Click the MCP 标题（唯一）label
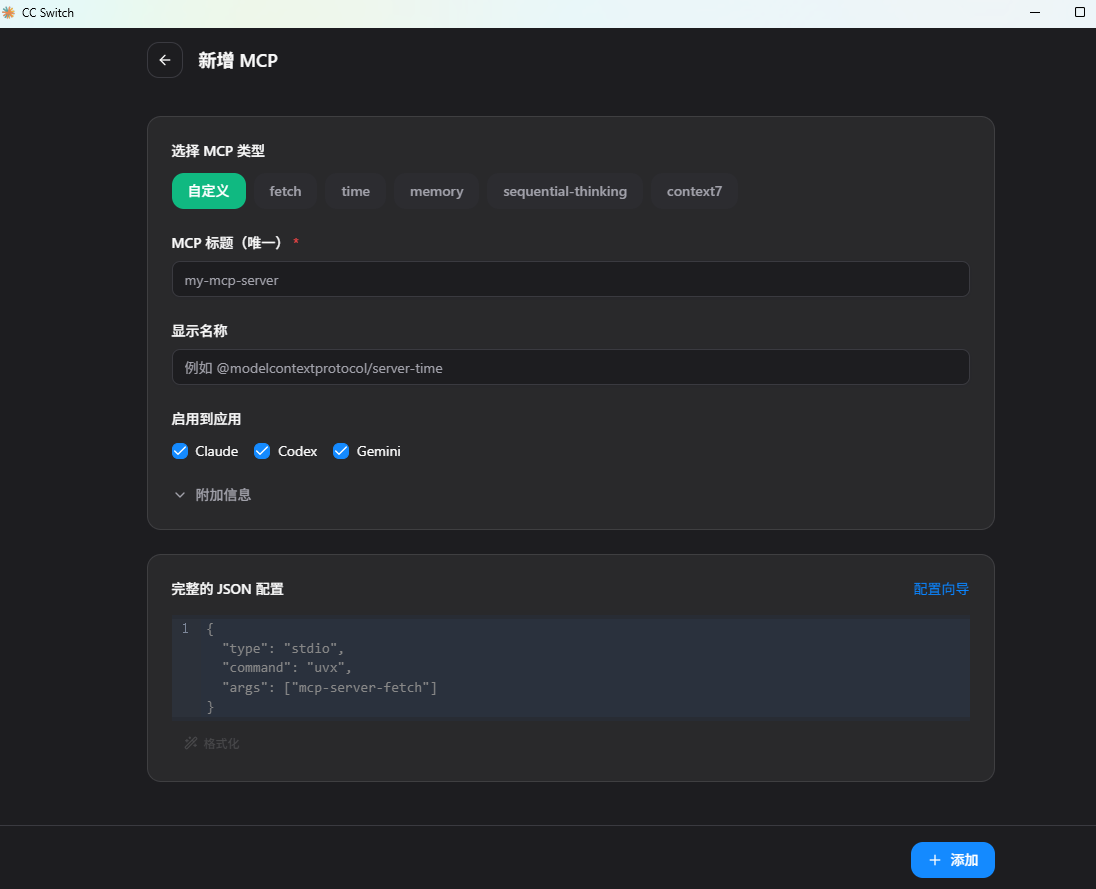1096x889 pixels. (226, 243)
